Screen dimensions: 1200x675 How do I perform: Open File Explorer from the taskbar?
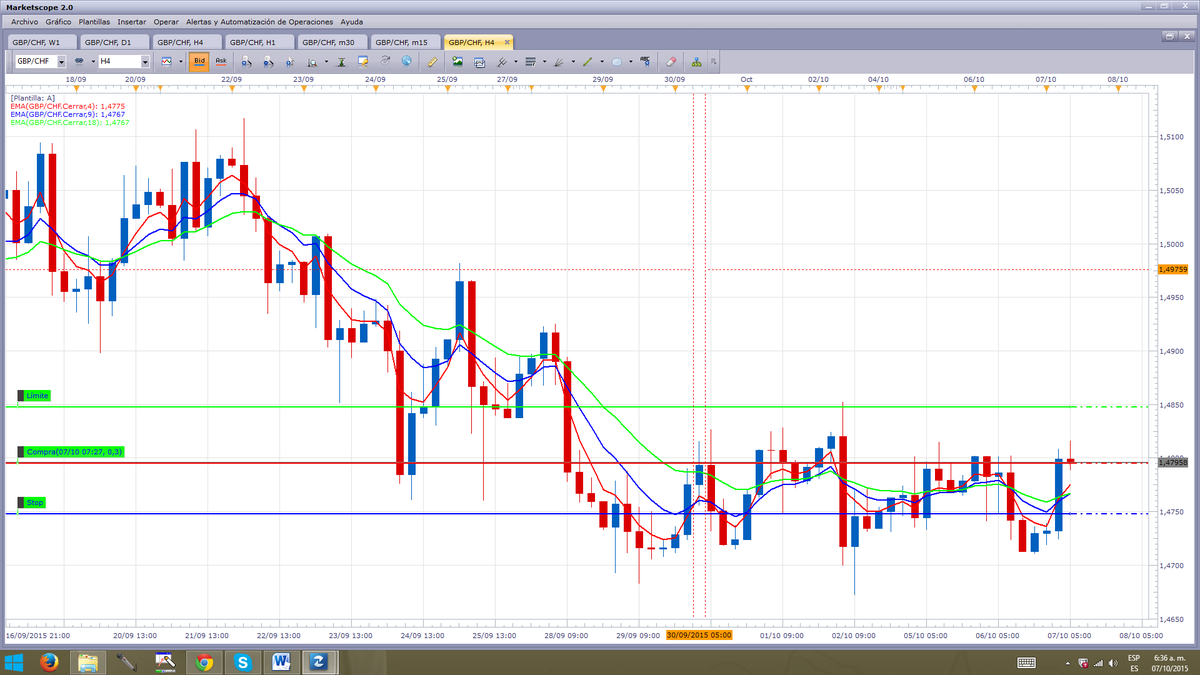click(87, 662)
